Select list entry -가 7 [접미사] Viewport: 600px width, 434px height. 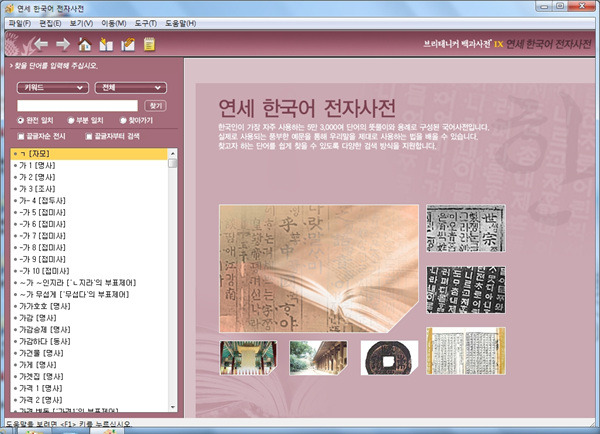coord(89,236)
